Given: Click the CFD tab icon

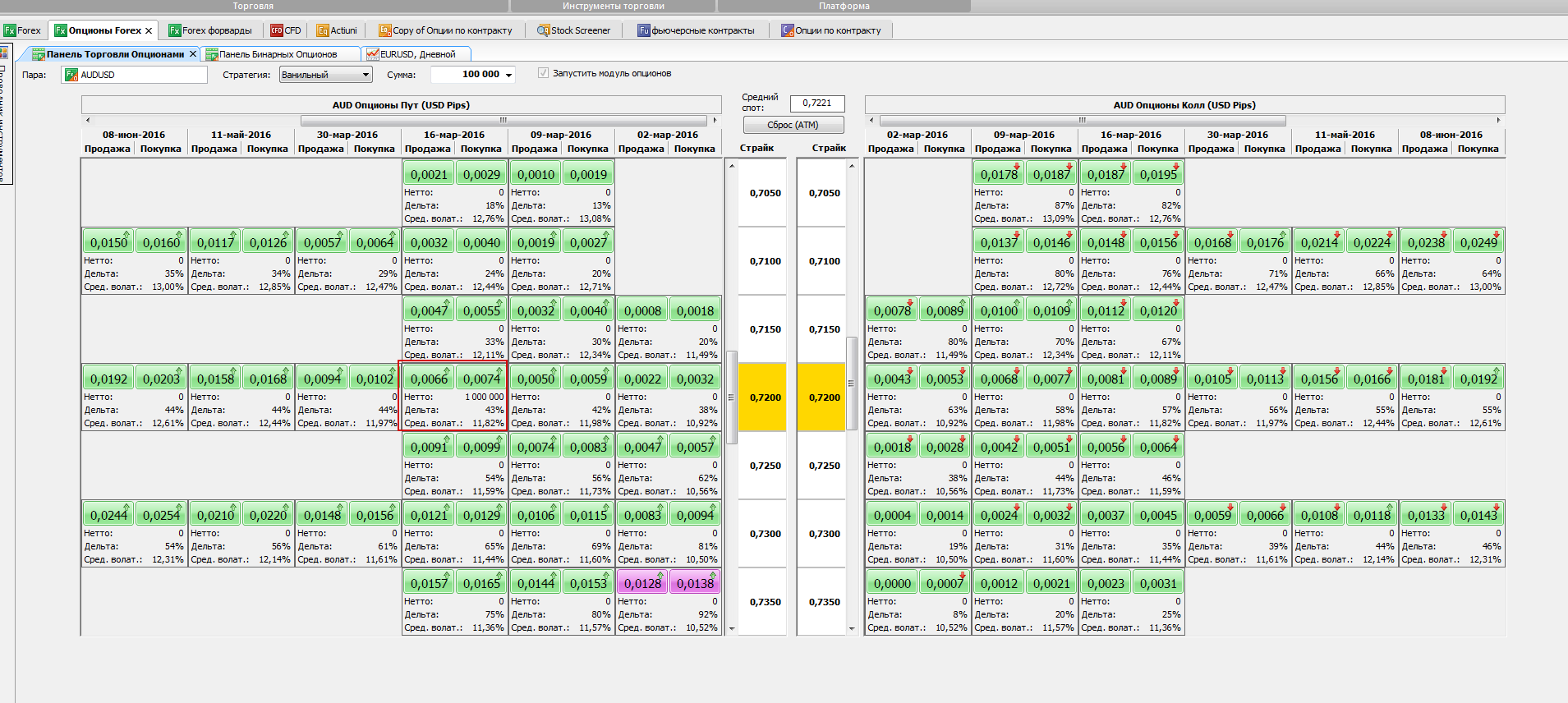Looking at the screenshot, I should [277, 30].
